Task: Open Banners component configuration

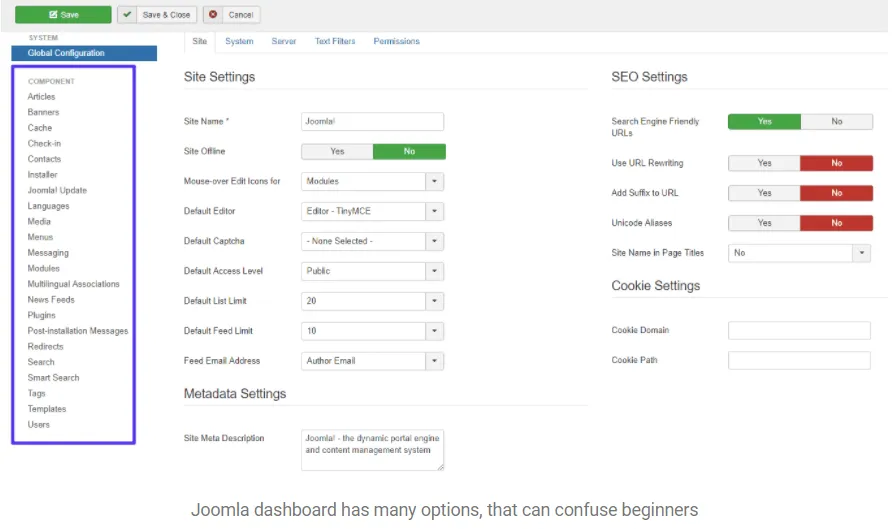Action: pyautogui.click(x=43, y=112)
